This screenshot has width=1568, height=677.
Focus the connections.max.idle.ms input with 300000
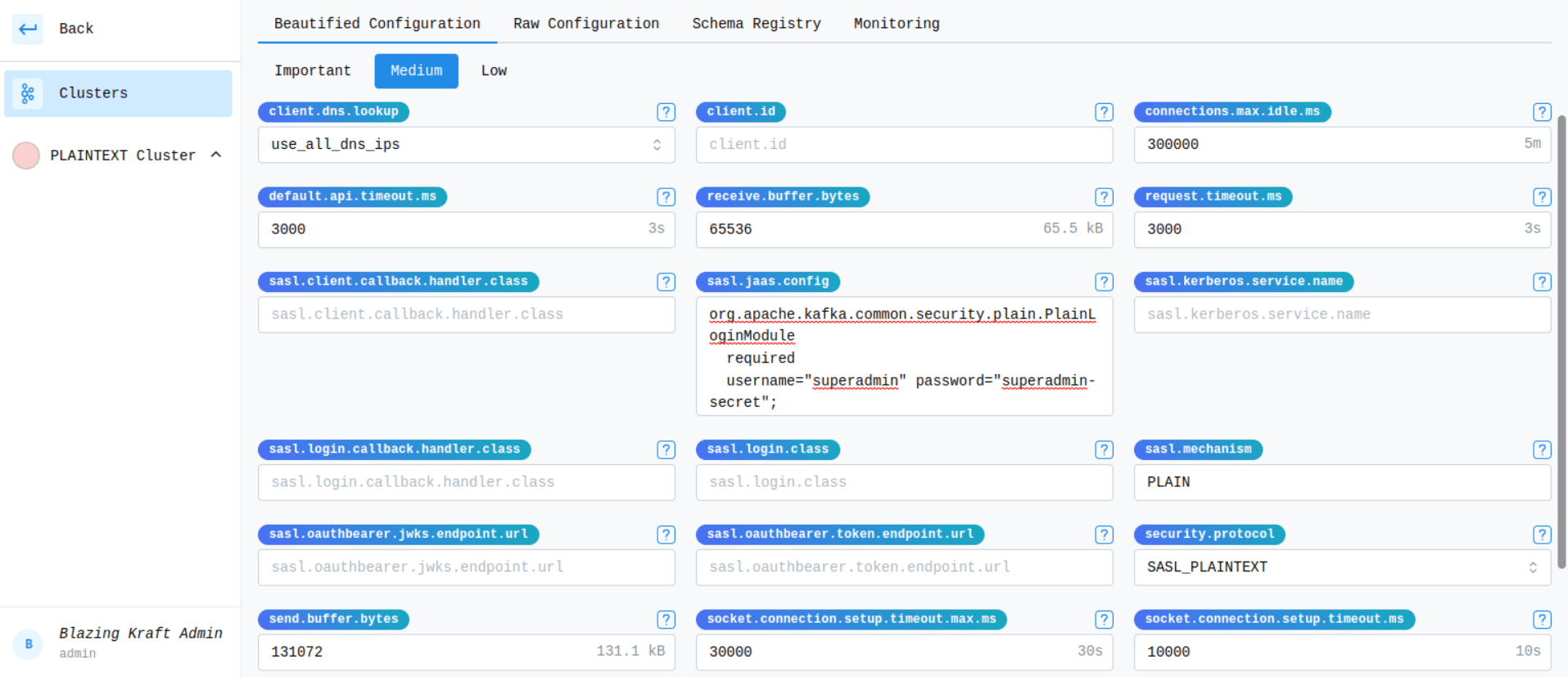[1342, 145]
